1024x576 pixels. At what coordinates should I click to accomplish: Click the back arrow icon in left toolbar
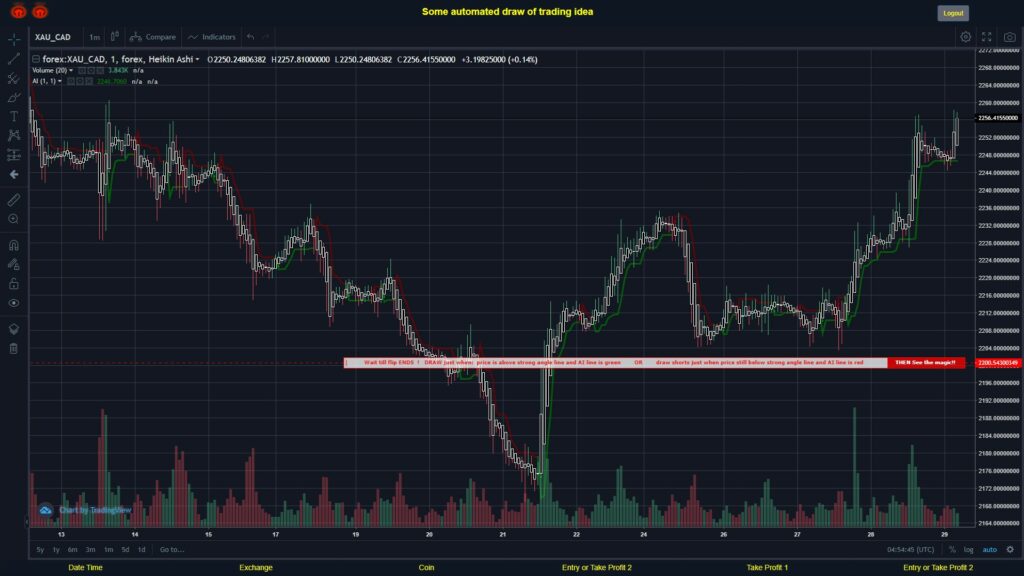(14, 174)
